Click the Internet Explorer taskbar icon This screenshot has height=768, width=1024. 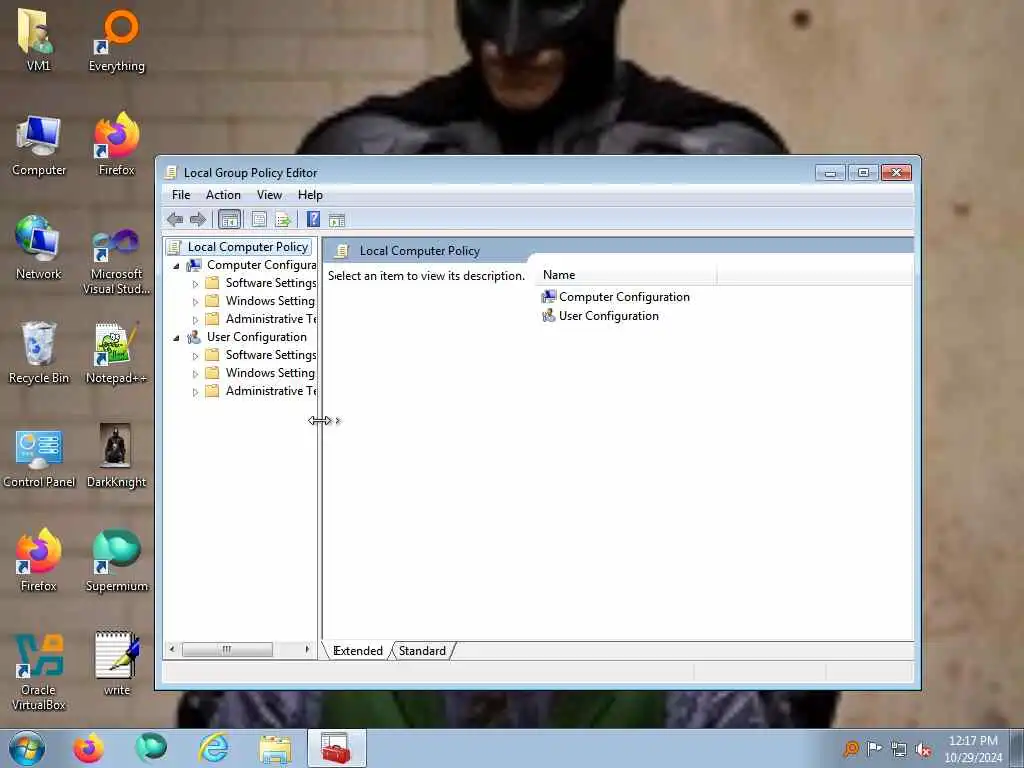coord(214,748)
